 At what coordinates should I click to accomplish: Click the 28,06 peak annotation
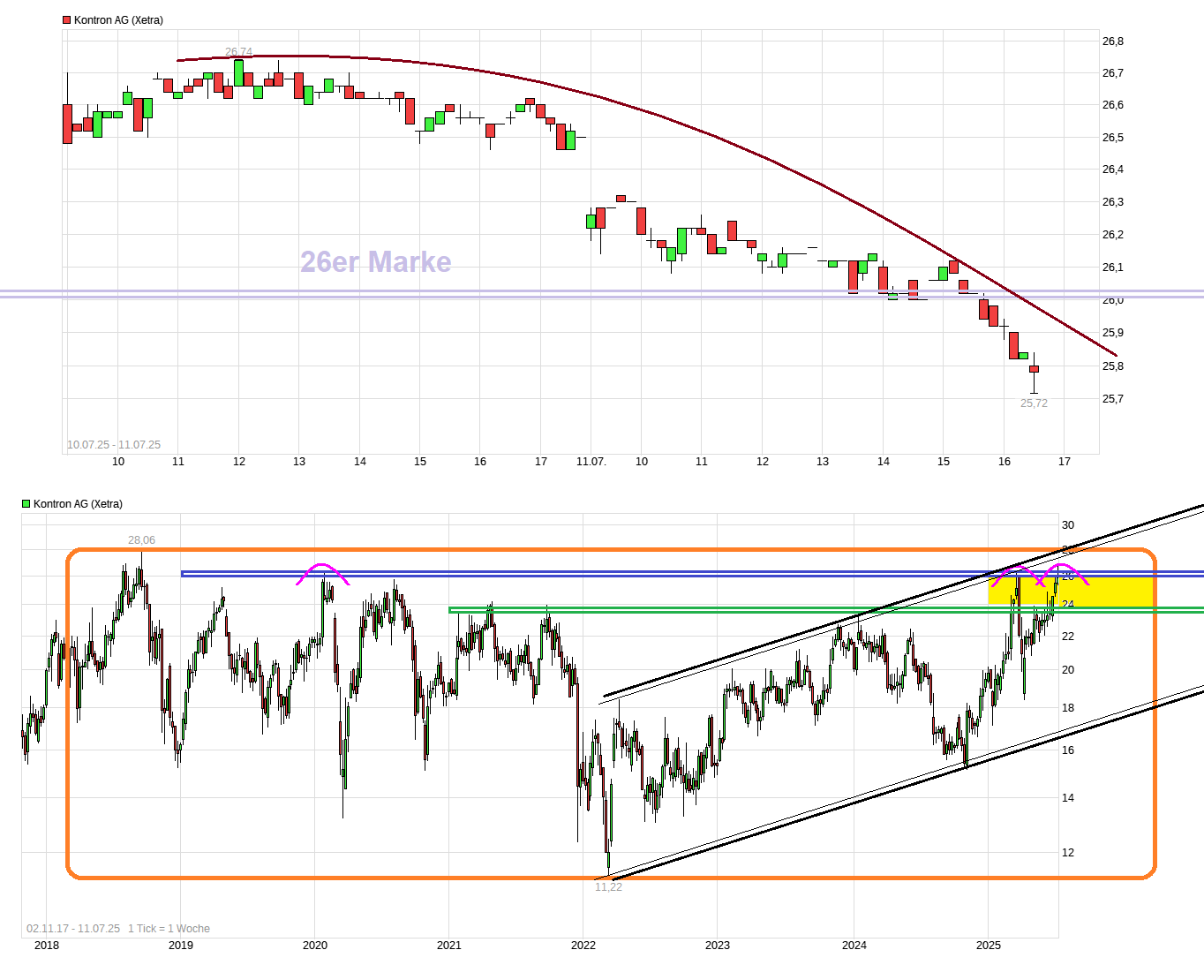141,539
